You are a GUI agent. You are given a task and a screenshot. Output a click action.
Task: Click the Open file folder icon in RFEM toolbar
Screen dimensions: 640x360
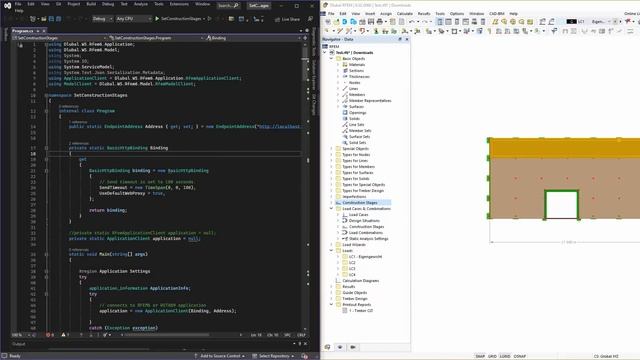[x=336, y=22]
